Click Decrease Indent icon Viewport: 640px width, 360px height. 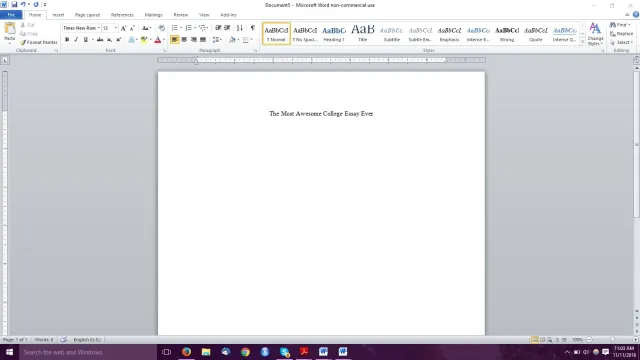point(218,28)
